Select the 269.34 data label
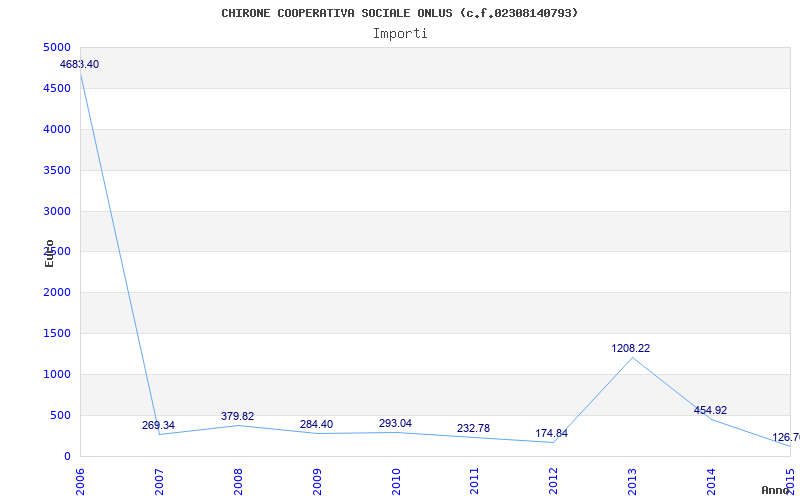 coord(158,425)
